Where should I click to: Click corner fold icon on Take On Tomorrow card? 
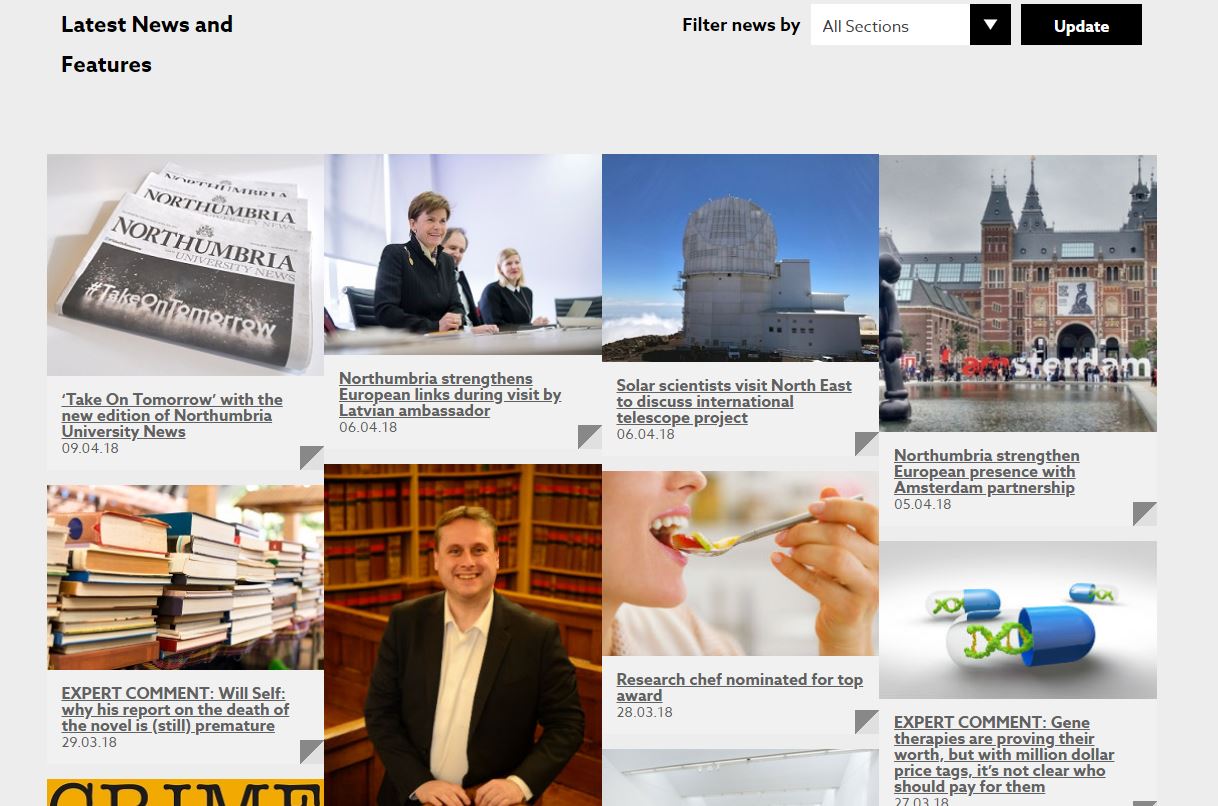312,458
